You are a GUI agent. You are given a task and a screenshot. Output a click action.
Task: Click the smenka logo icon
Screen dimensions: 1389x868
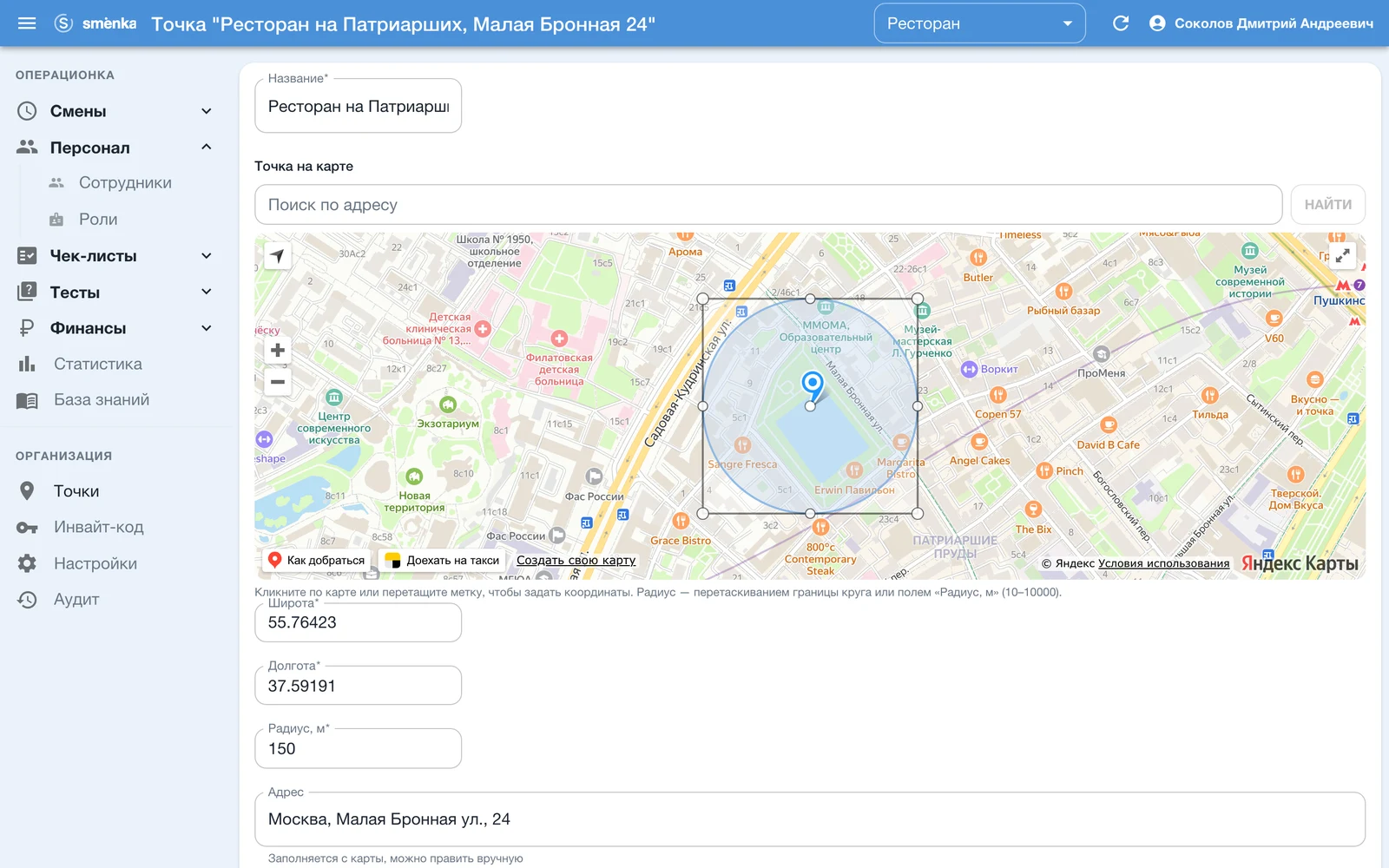coord(63,23)
